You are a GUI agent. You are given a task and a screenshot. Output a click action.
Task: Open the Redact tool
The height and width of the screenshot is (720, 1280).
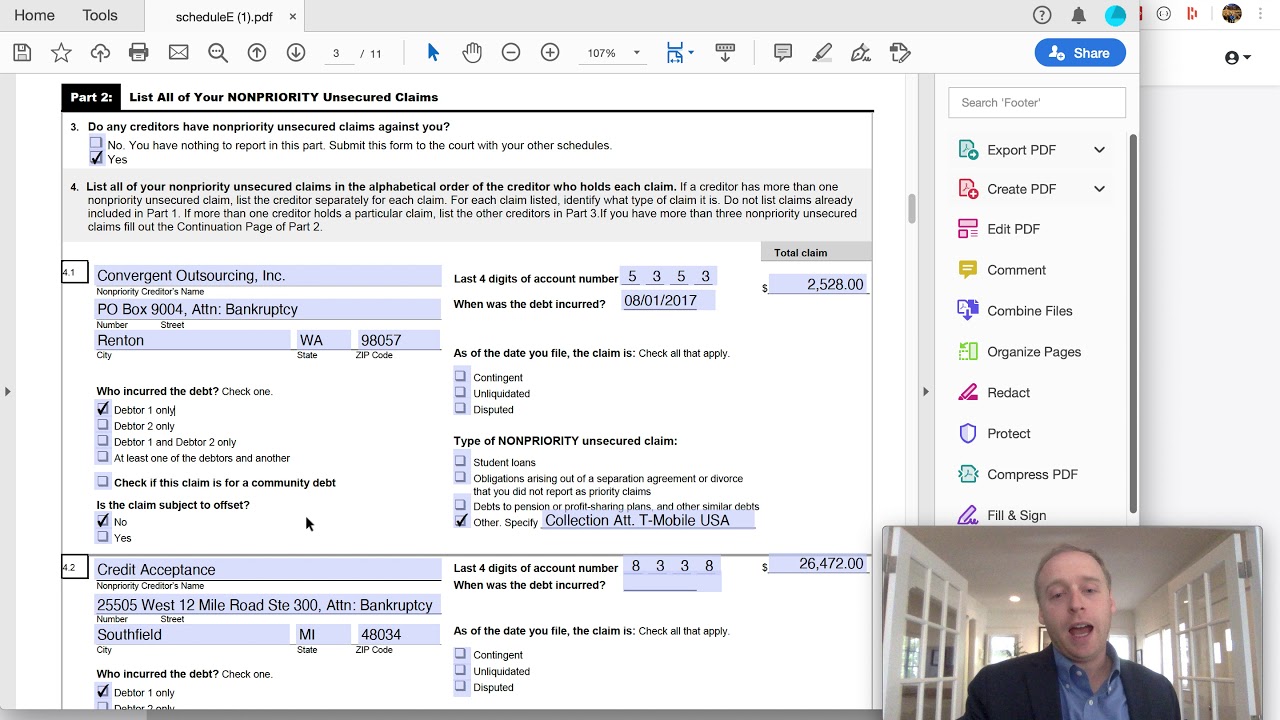click(1008, 393)
